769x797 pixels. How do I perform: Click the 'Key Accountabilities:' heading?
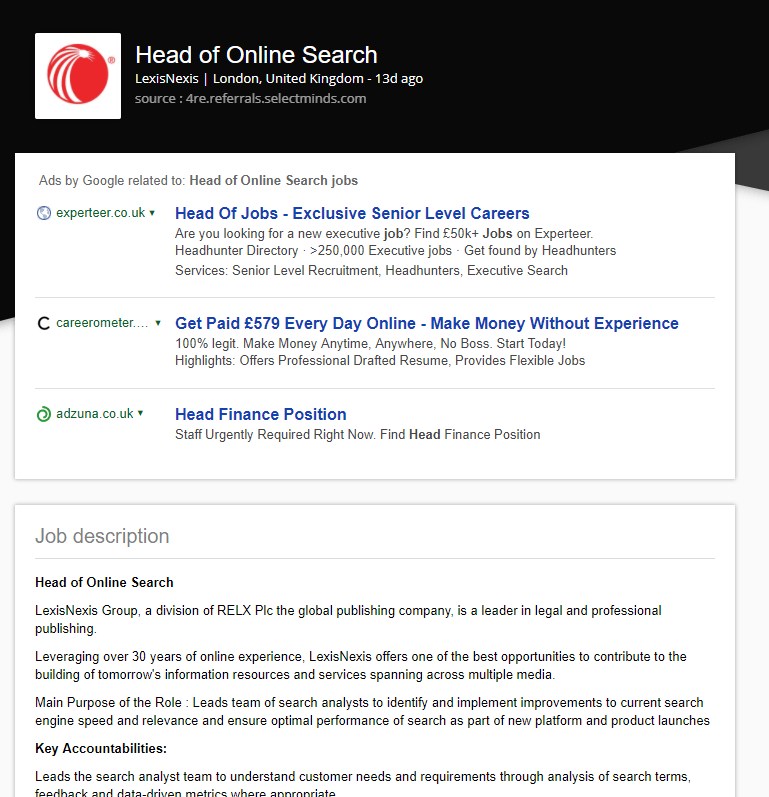click(101, 748)
